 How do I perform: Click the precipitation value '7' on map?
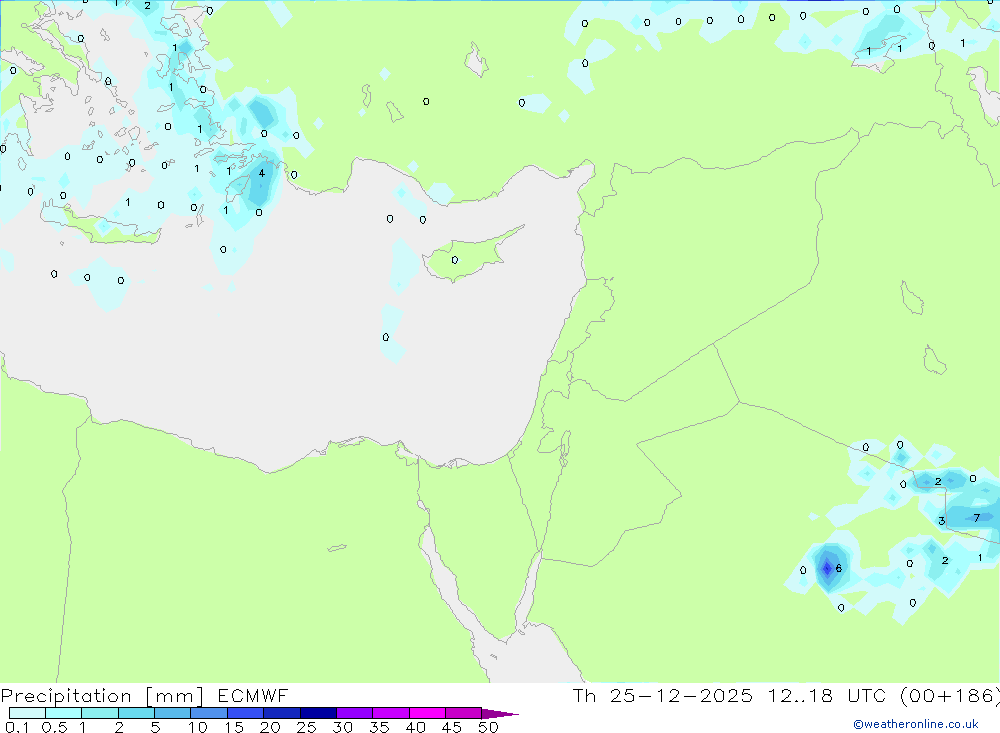(976, 518)
